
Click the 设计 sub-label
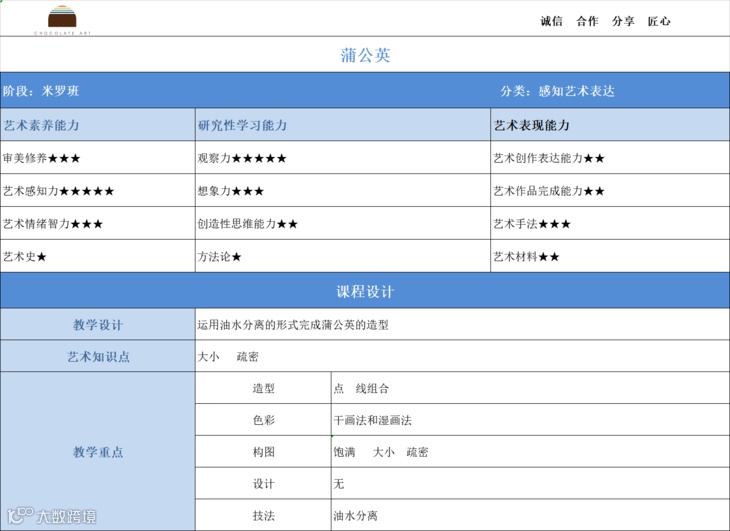pyautogui.click(x=264, y=484)
